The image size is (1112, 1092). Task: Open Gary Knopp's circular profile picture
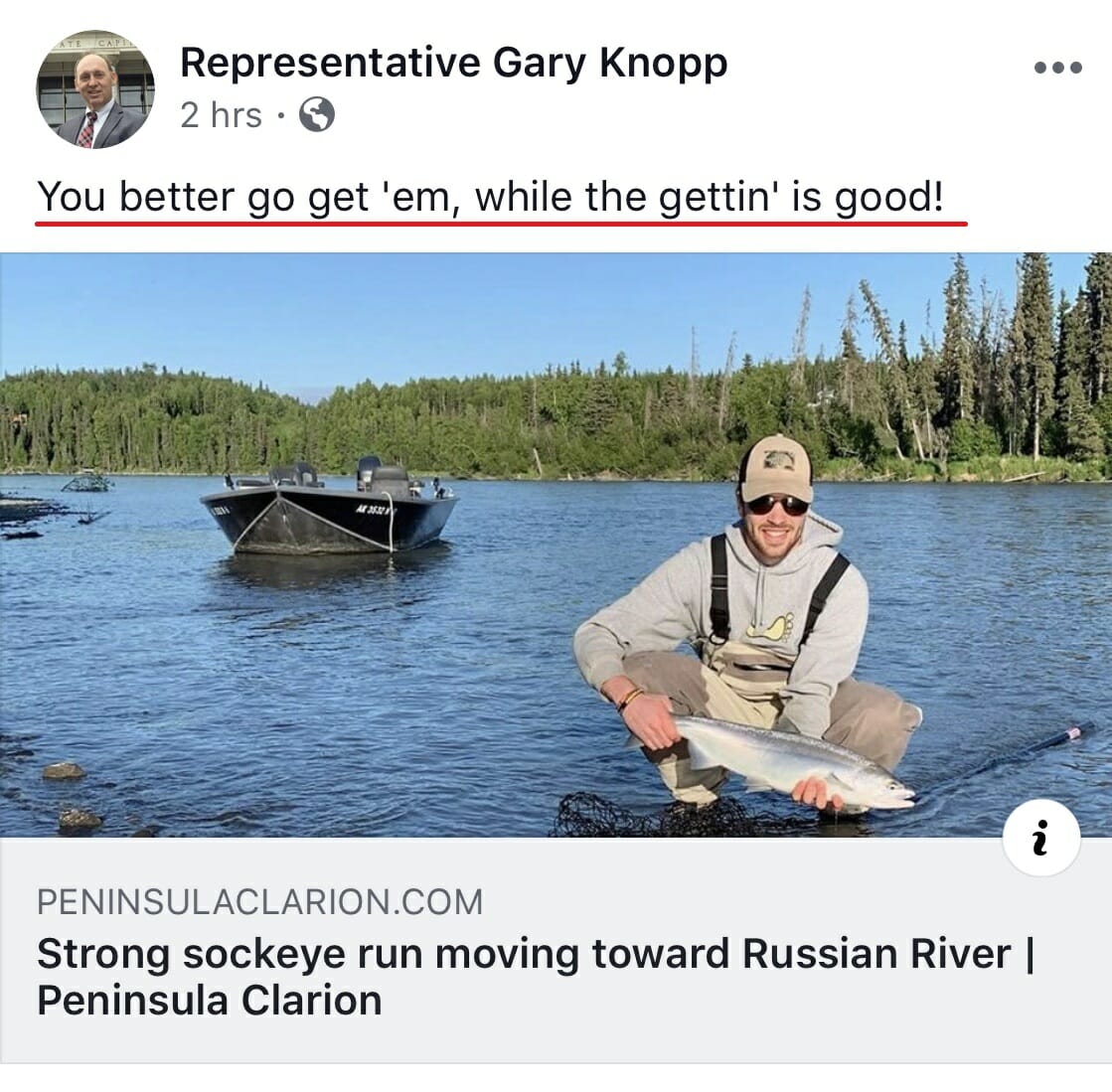coord(95,89)
